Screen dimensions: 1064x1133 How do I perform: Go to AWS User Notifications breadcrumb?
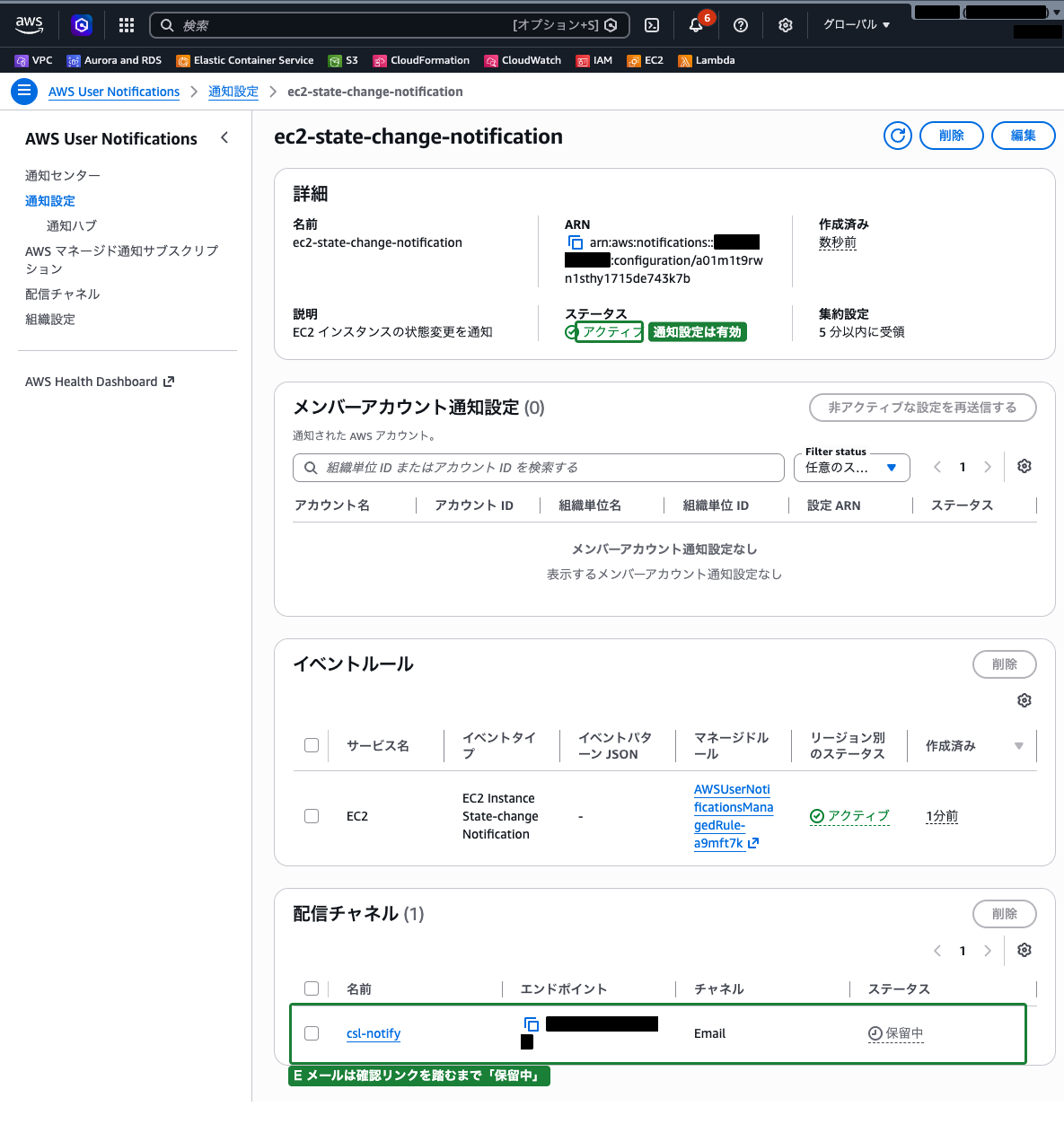pos(114,92)
